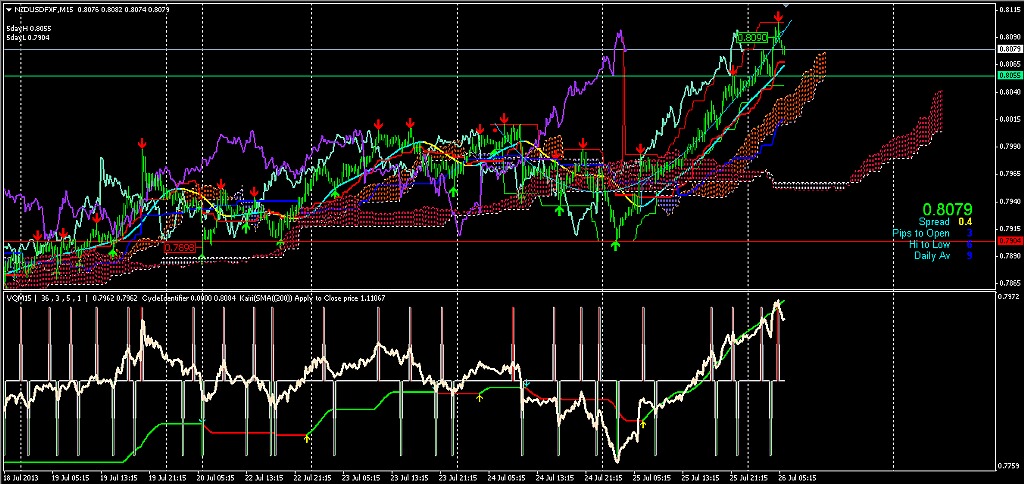The image size is (1024, 484).
Task: Click the 22 Jul 13:15 time label
Action: [x=262, y=477]
